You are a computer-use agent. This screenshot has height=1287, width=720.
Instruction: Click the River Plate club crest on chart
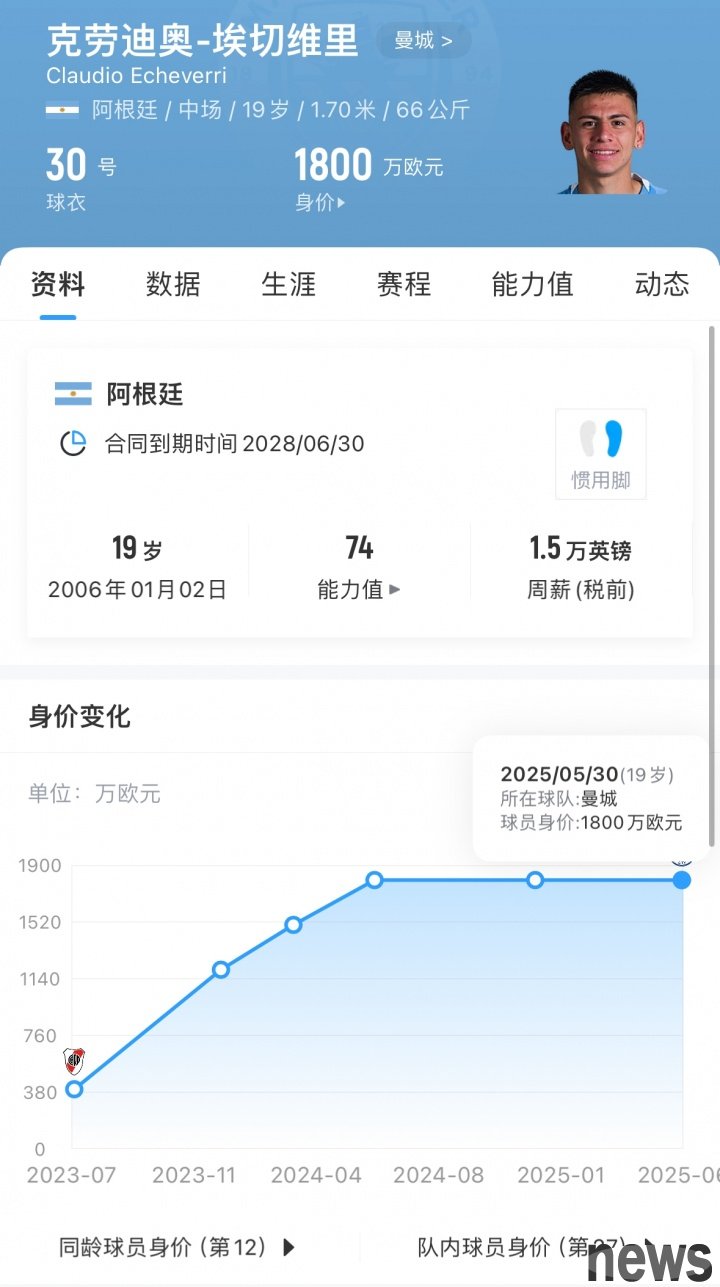[74, 1061]
